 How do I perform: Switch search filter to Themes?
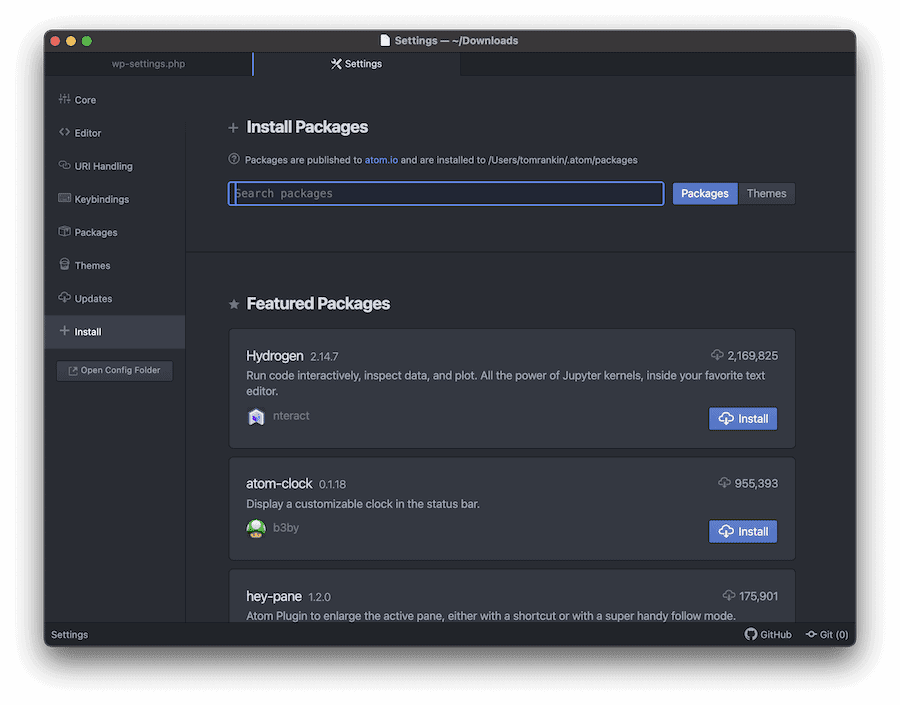766,192
